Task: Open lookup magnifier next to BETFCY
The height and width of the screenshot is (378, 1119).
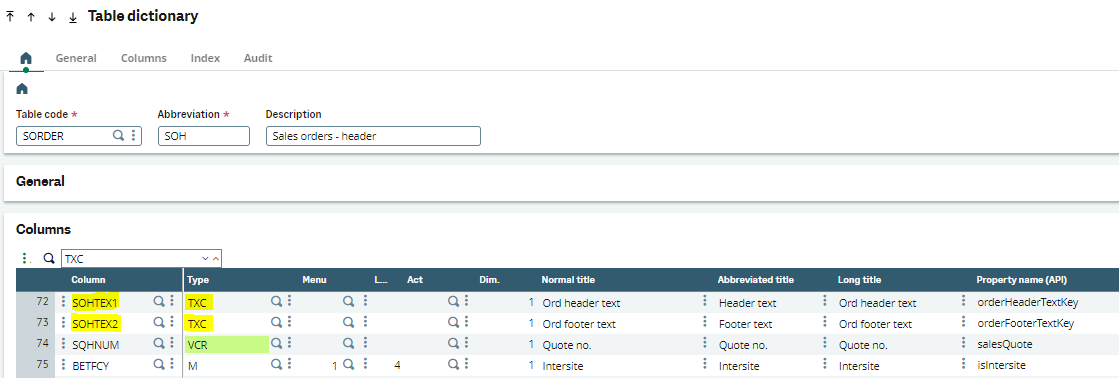Action: (x=158, y=365)
